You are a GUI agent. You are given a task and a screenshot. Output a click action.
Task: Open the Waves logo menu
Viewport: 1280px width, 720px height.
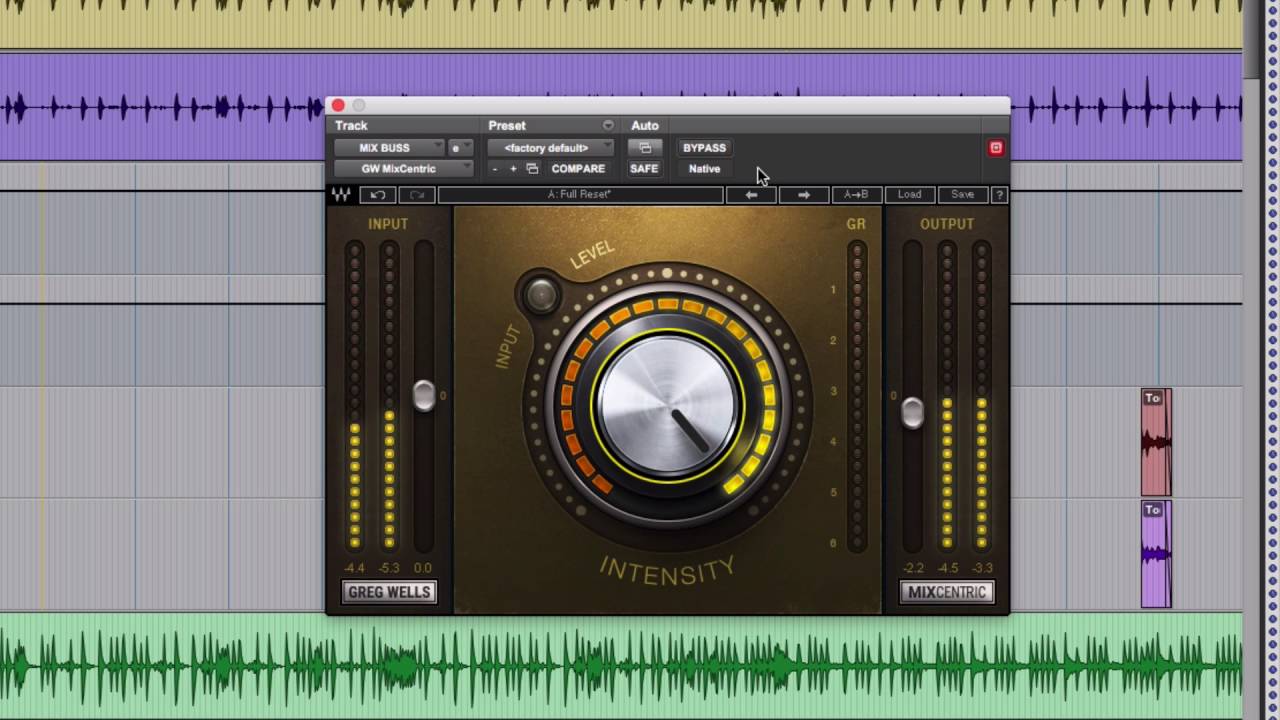[342, 195]
